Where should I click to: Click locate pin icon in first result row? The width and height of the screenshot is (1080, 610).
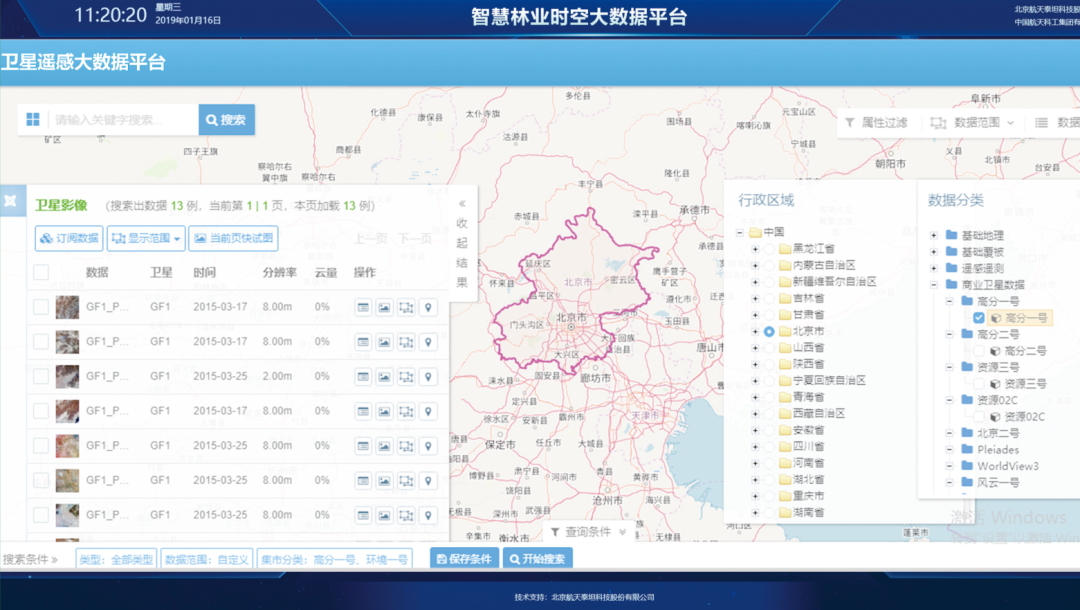point(428,307)
